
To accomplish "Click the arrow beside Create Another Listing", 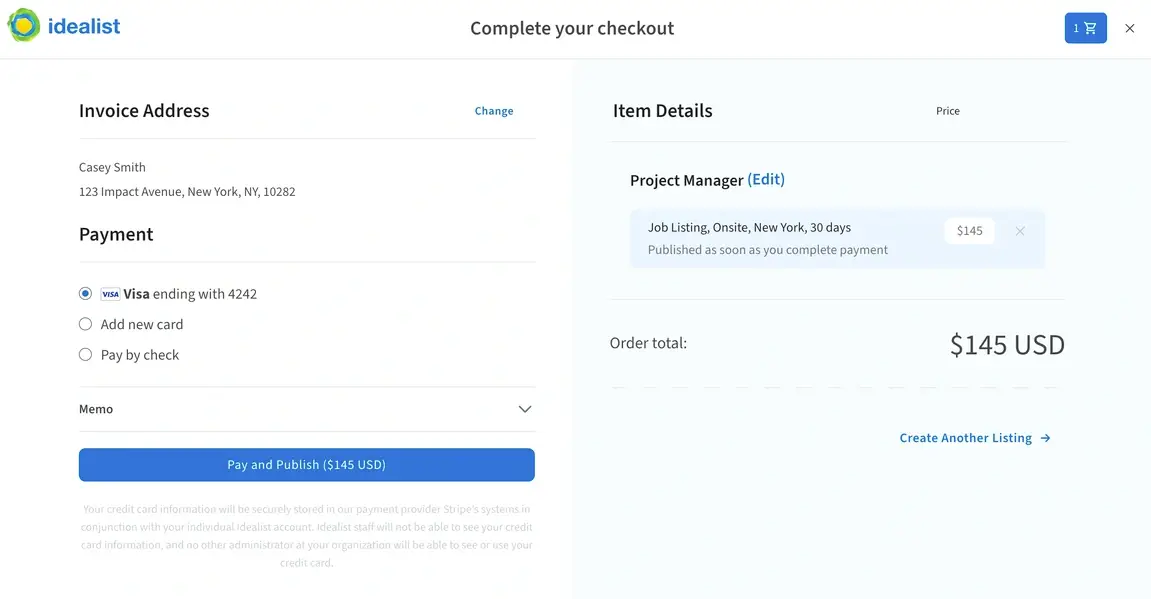I will [1045, 437].
